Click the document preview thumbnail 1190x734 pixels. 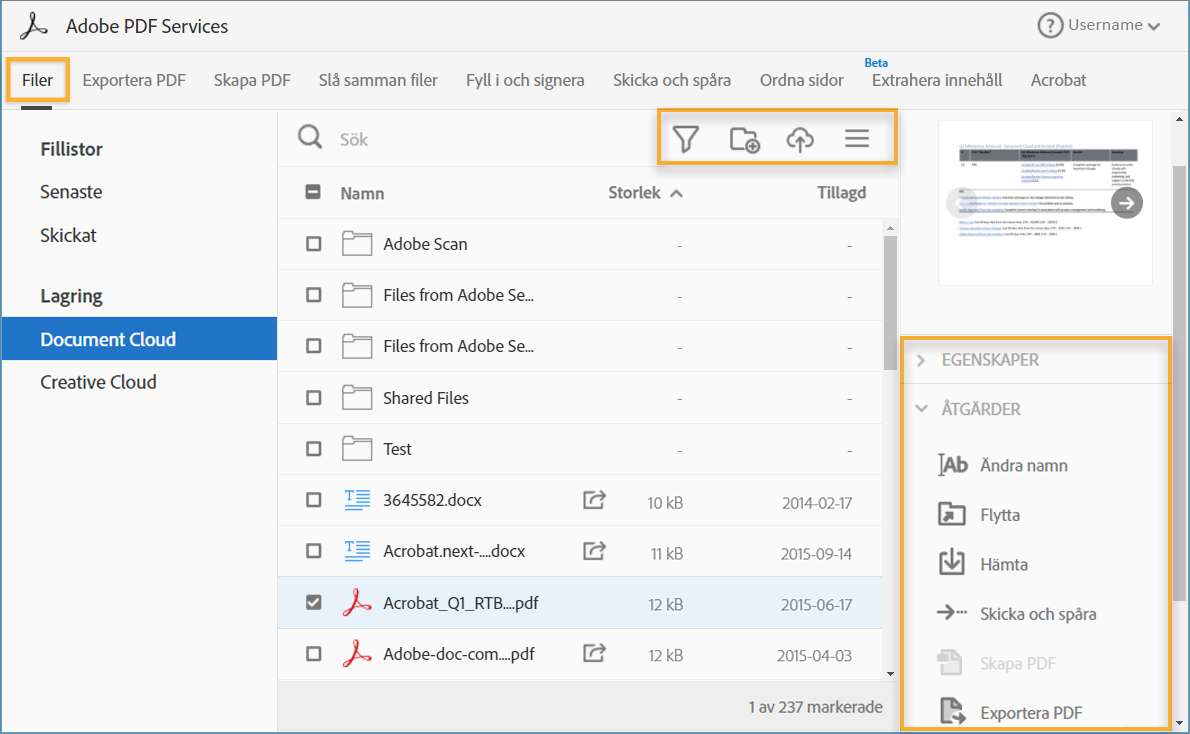tap(1045, 203)
